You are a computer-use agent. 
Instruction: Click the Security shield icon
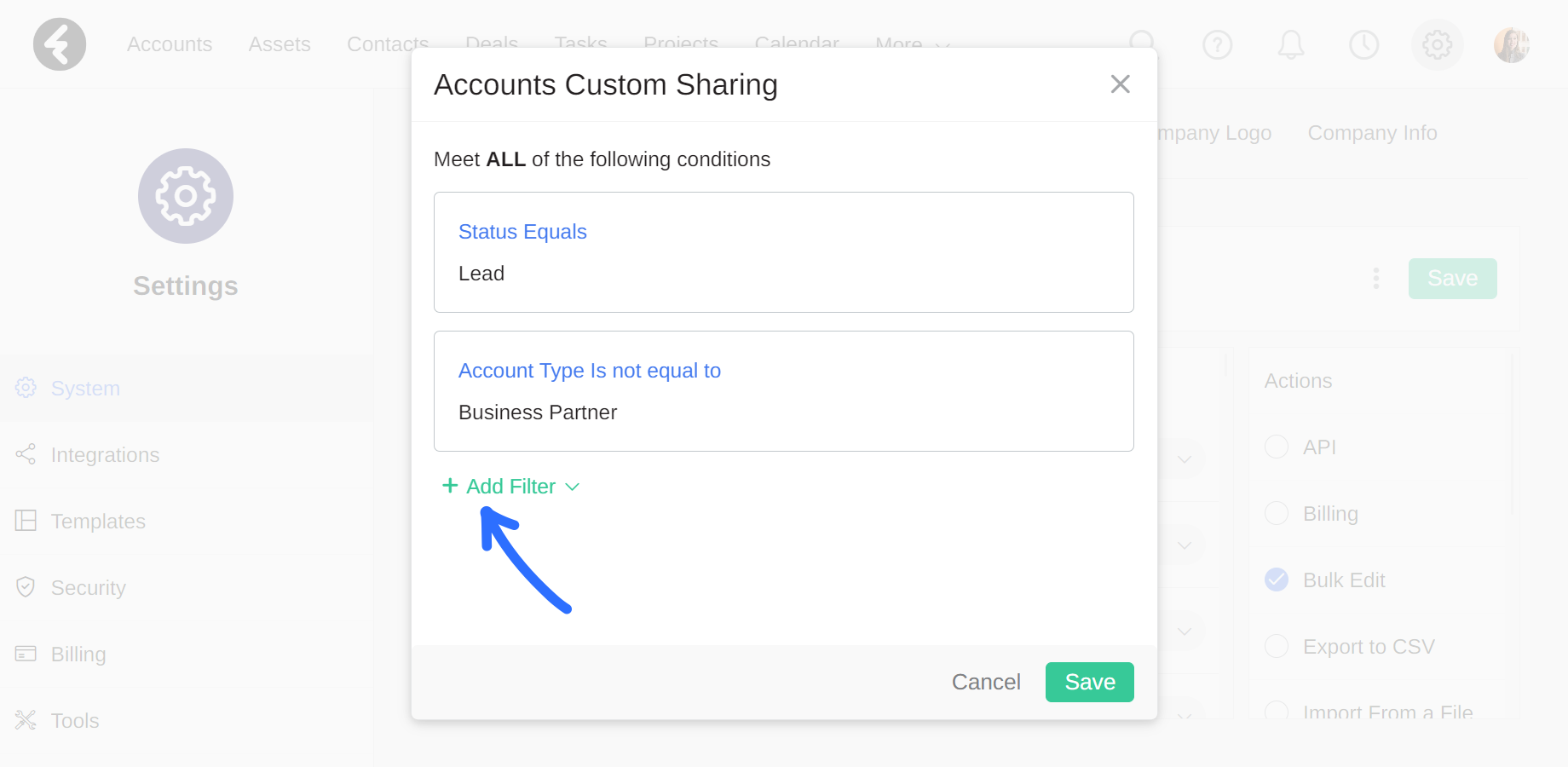tap(26, 587)
